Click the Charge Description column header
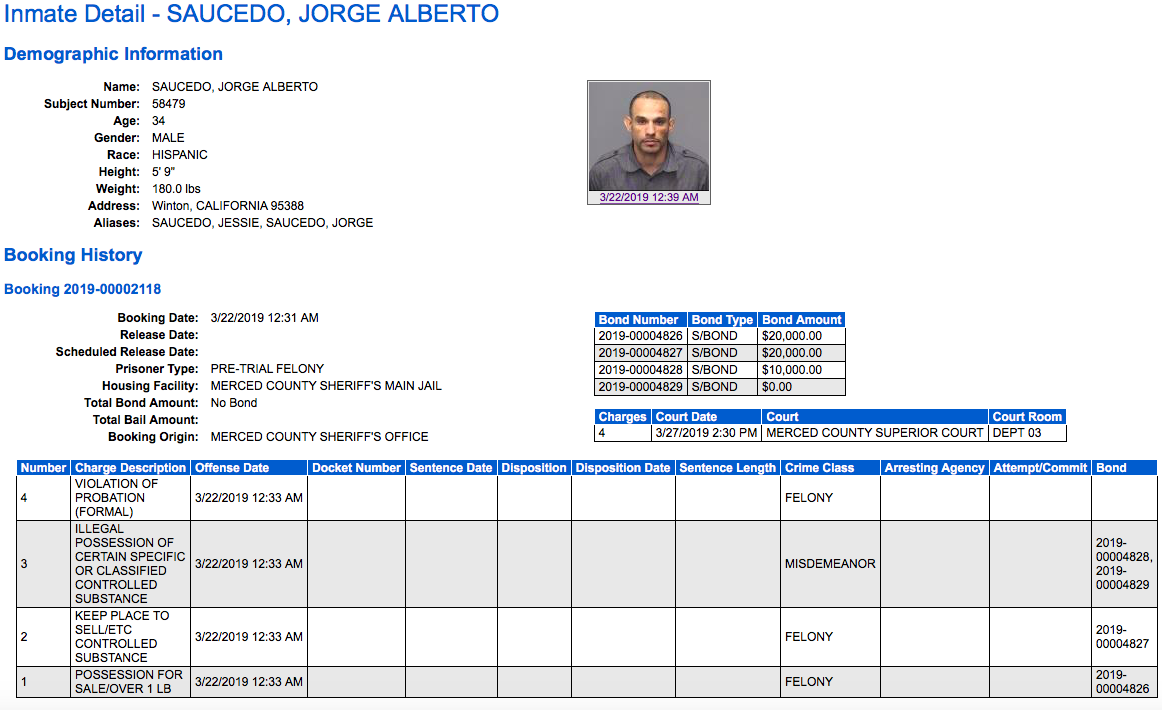This screenshot has width=1162, height=710. (x=130, y=468)
